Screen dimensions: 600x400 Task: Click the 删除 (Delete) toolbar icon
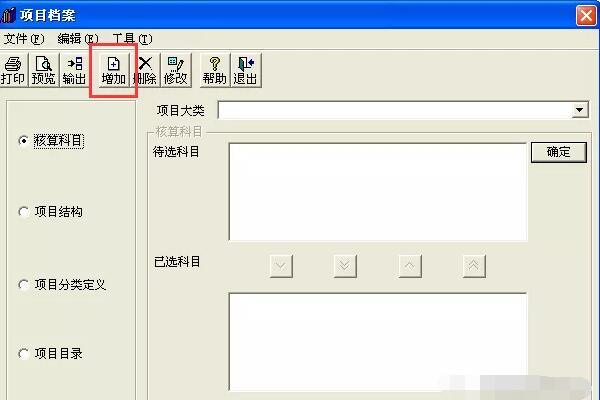[145, 70]
